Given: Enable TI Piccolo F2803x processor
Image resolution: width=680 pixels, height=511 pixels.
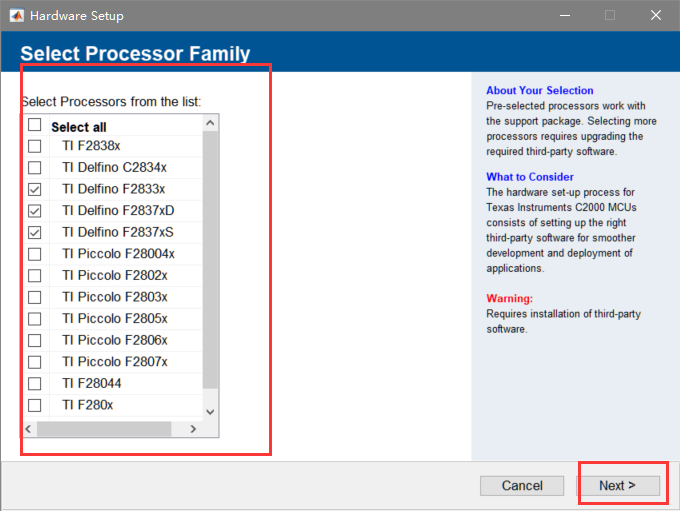Looking at the screenshot, I should click(35, 297).
